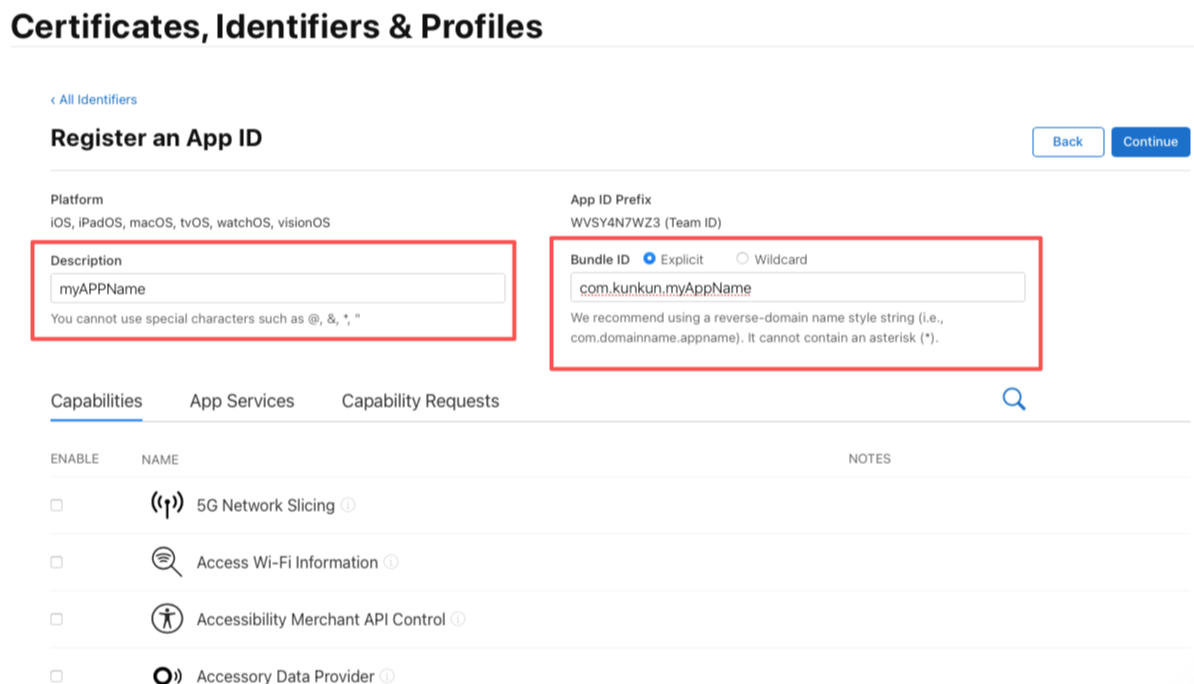The height and width of the screenshot is (684, 1194).
Task: Select the Explicit bundle ID radio button
Action: pos(650,259)
